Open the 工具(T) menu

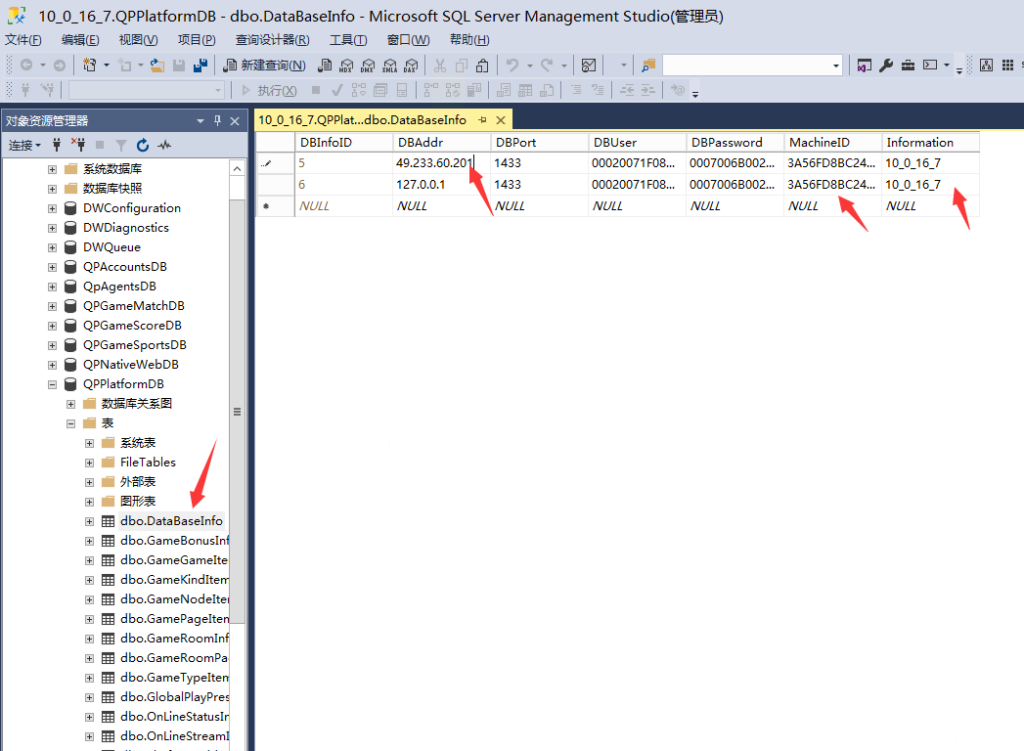347,40
